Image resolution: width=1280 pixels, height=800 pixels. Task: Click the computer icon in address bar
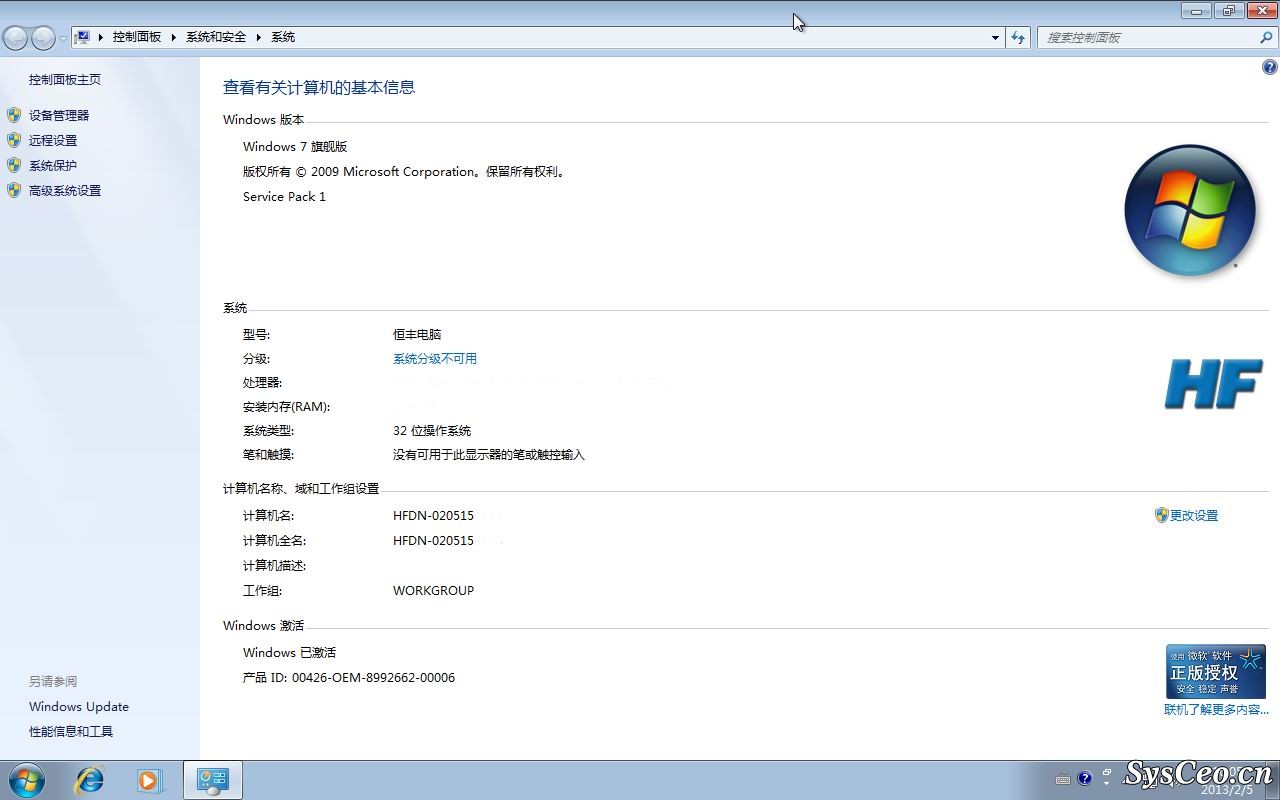83,37
